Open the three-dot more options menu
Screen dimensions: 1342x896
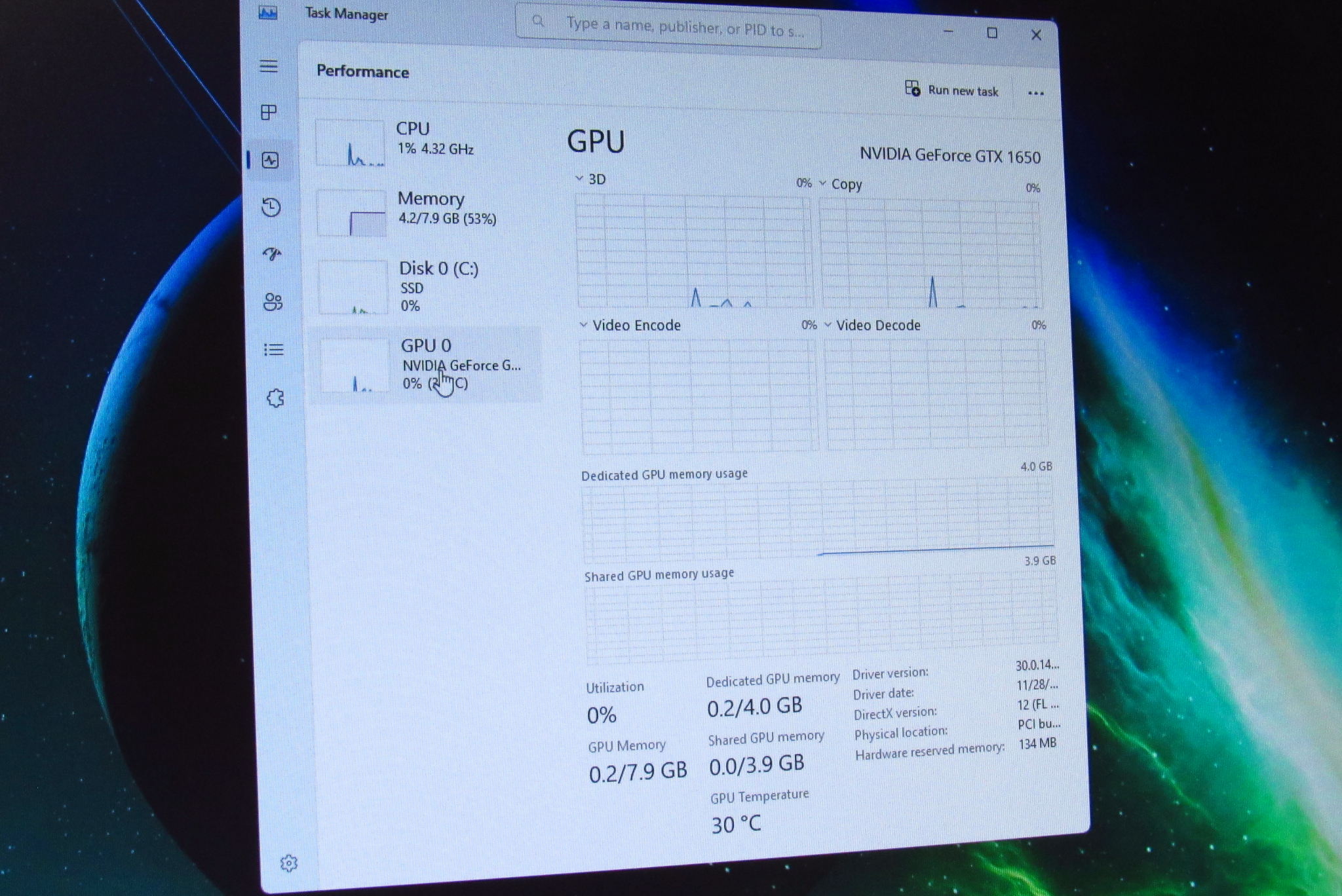pyautogui.click(x=1036, y=93)
